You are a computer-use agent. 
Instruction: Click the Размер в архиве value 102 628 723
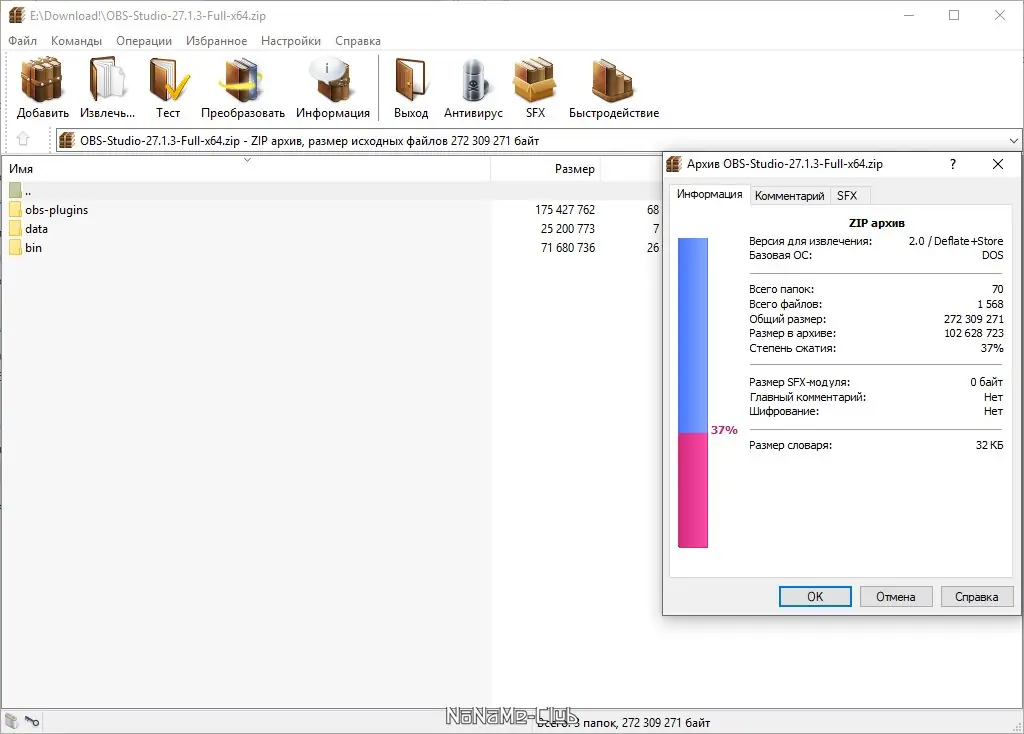pyautogui.click(x=974, y=333)
